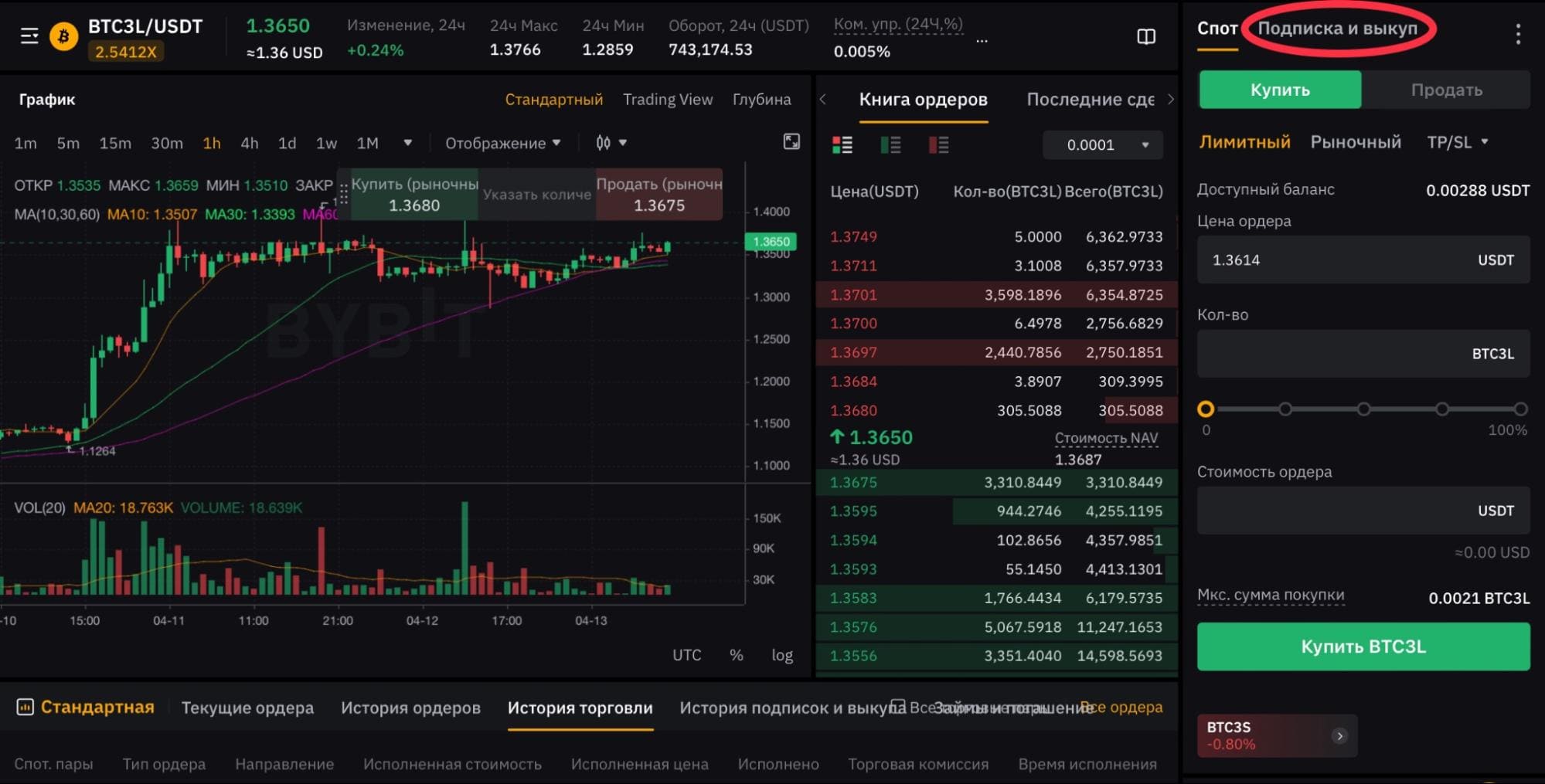
Task: Open the 0.0001 price precision dropdown
Action: [1102, 144]
